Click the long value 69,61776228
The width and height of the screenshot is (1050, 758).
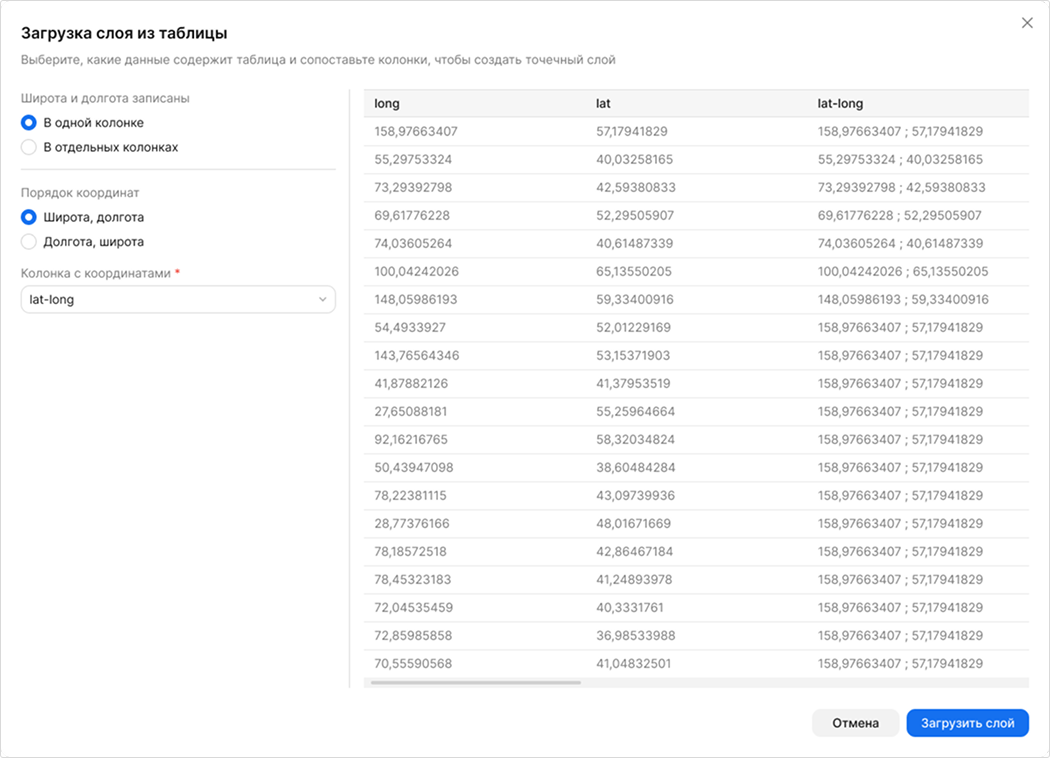[412, 216]
